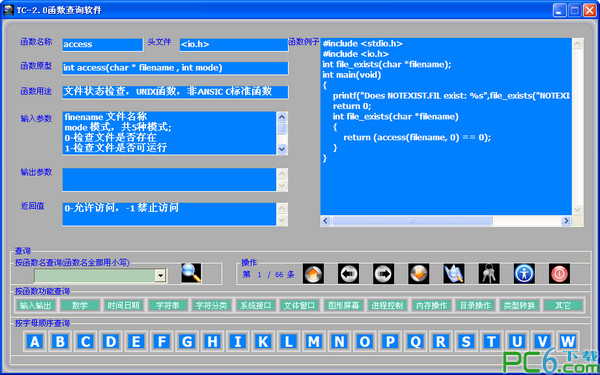Filter by 字符串 function category
The height and width of the screenshot is (375, 600).
coord(168,305)
